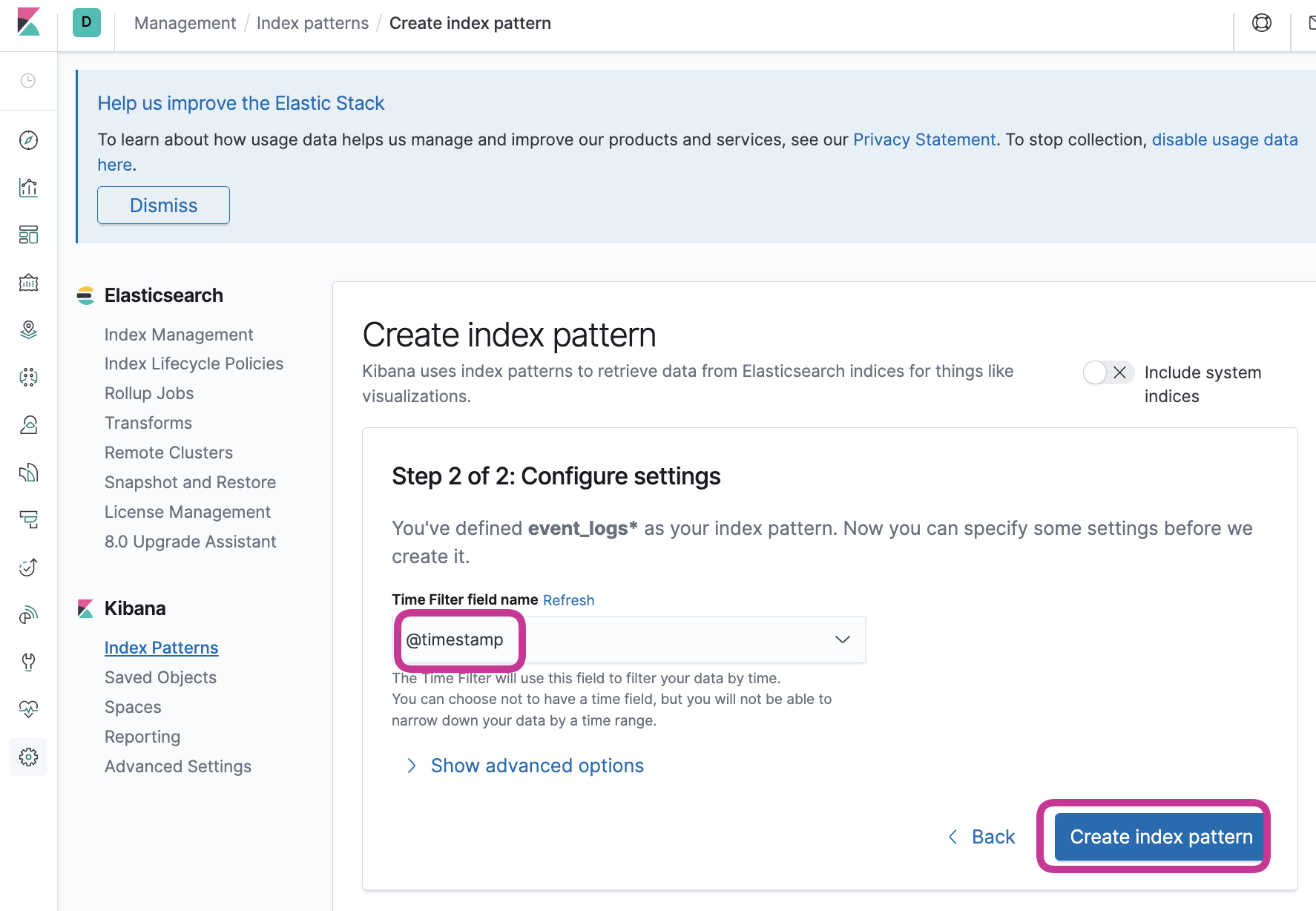Open the Recently viewed clock icon
The image size is (1316, 911).
coord(28,81)
